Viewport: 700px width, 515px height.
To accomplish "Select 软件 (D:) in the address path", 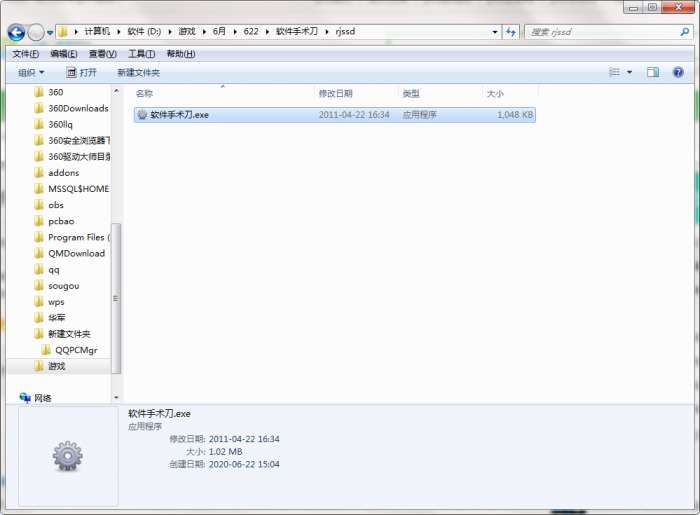I will [x=144, y=31].
